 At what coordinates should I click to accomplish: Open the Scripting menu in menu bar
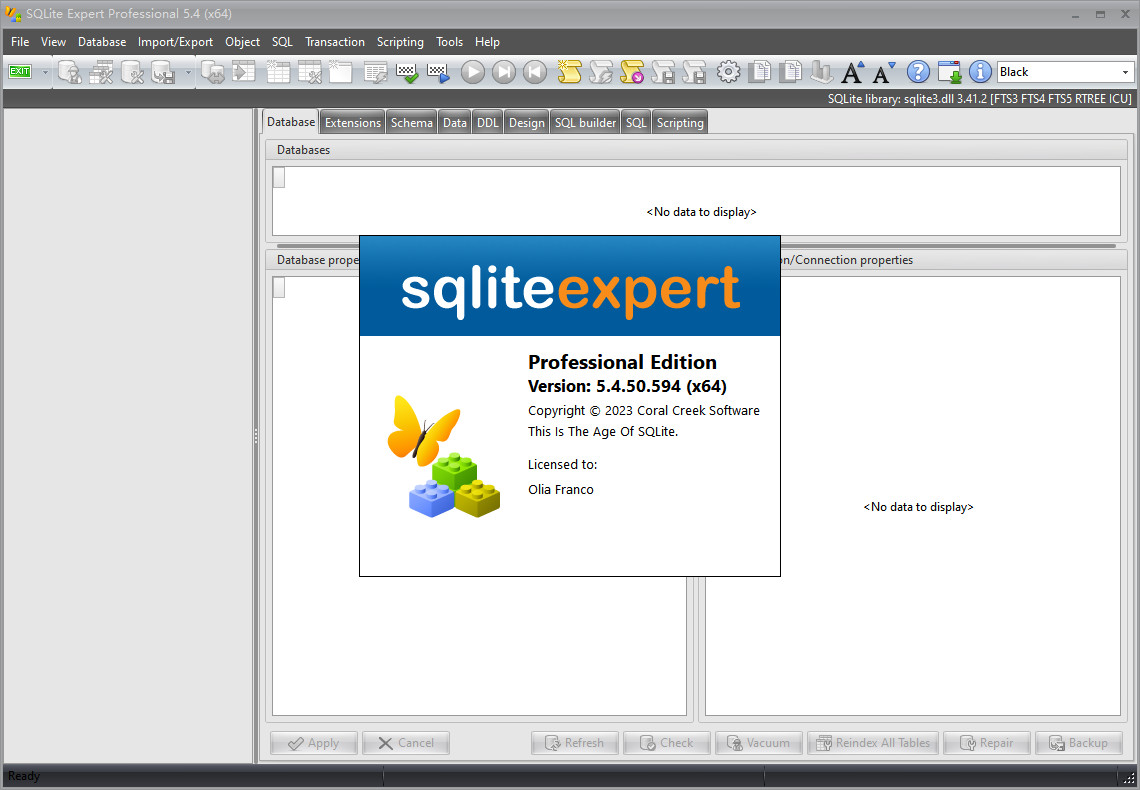(400, 42)
